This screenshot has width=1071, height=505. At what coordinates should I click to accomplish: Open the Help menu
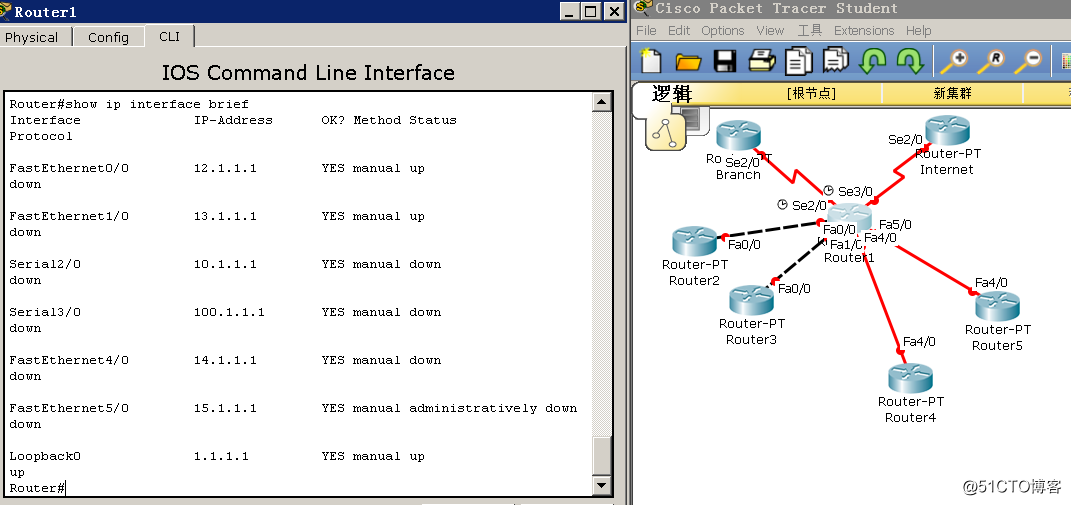click(919, 31)
